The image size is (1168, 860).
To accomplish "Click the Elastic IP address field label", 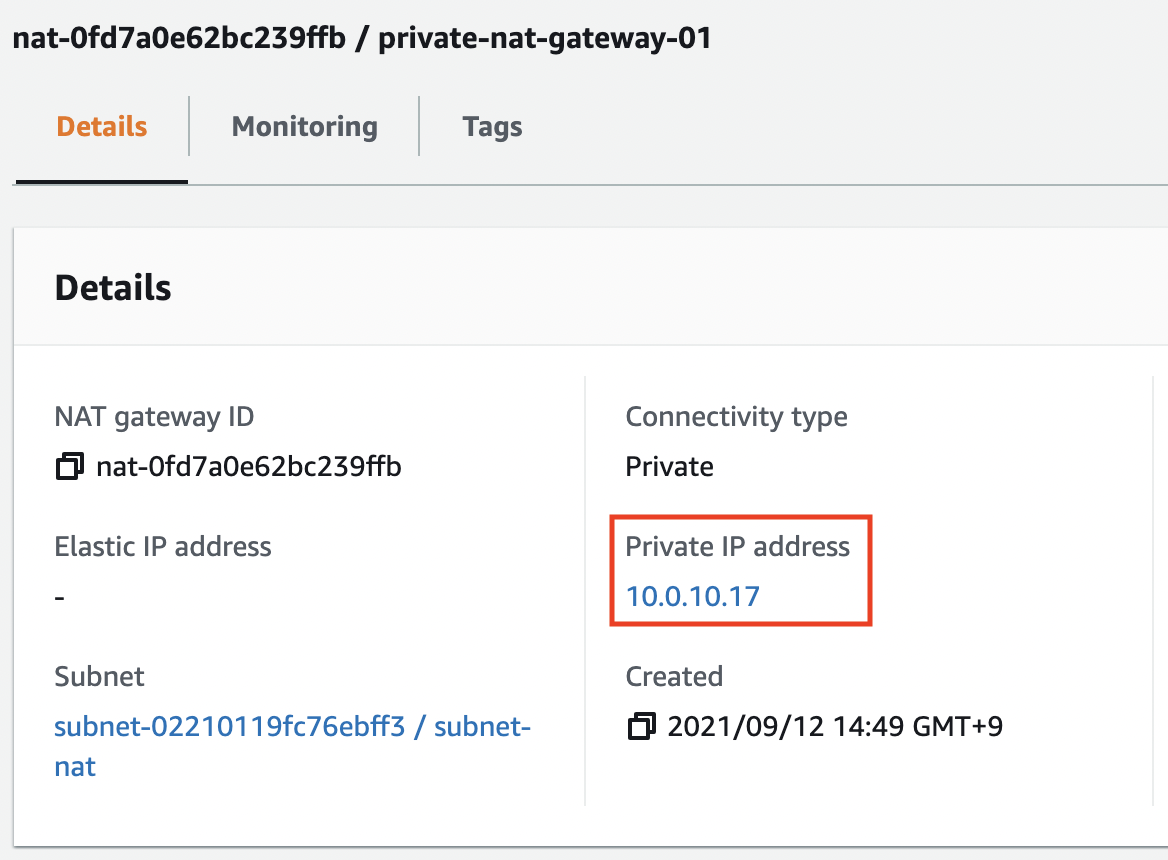I will coord(162,546).
